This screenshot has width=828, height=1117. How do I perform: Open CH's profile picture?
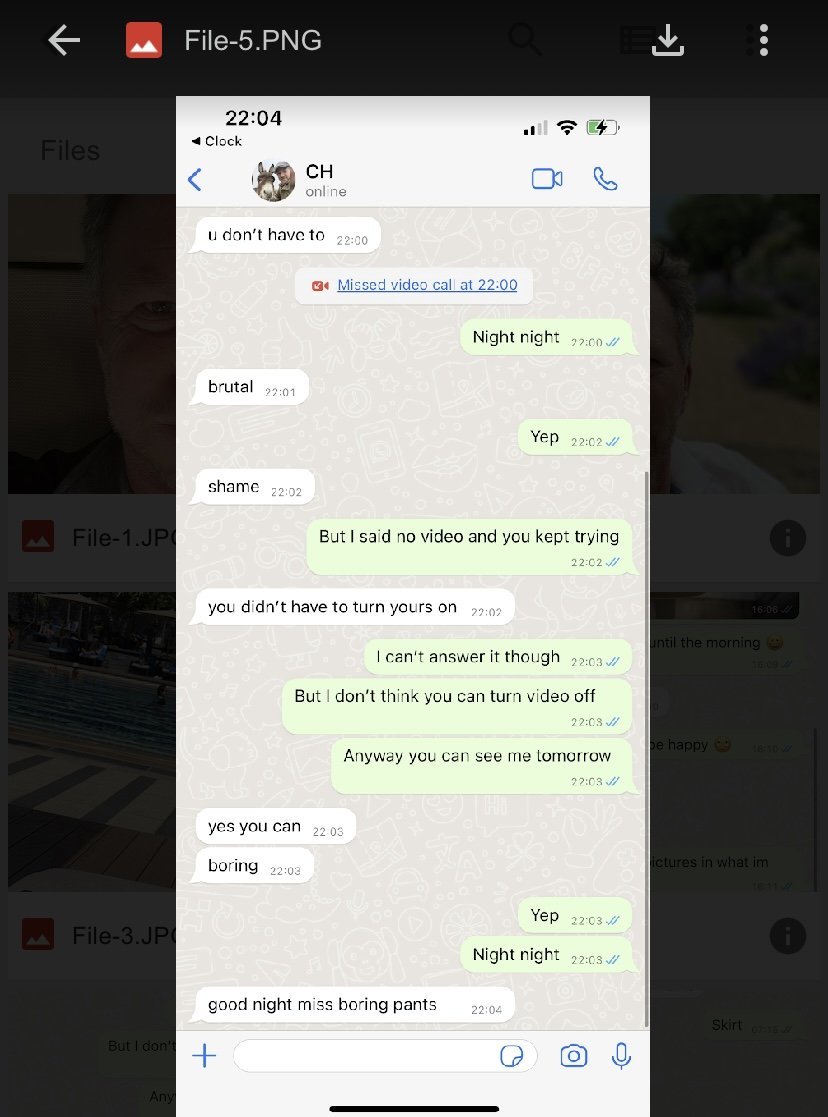(x=274, y=181)
